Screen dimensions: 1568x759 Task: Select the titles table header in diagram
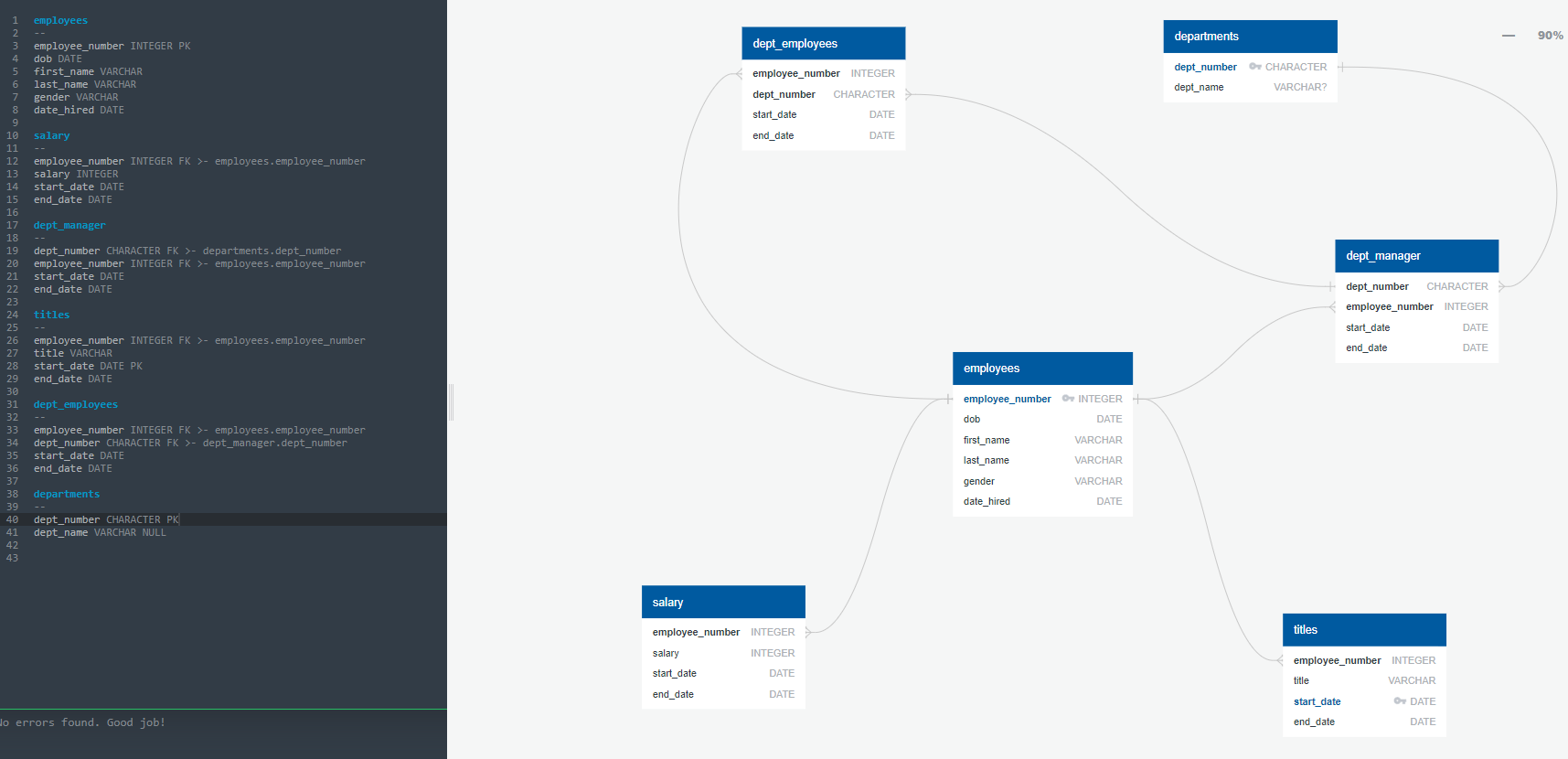point(1364,630)
